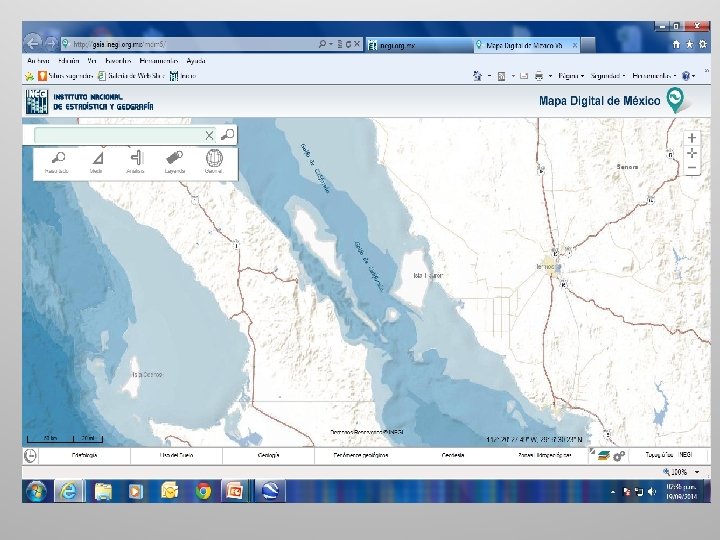720x540 pixels.
Task: Close the Mapa Digital de México tab
Action: (574, 45)
